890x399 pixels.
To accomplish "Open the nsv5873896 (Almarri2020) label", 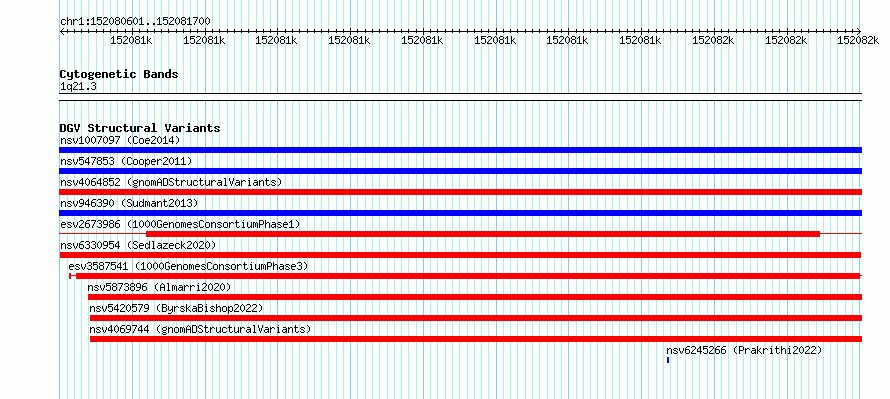I will tap(159, 287).
